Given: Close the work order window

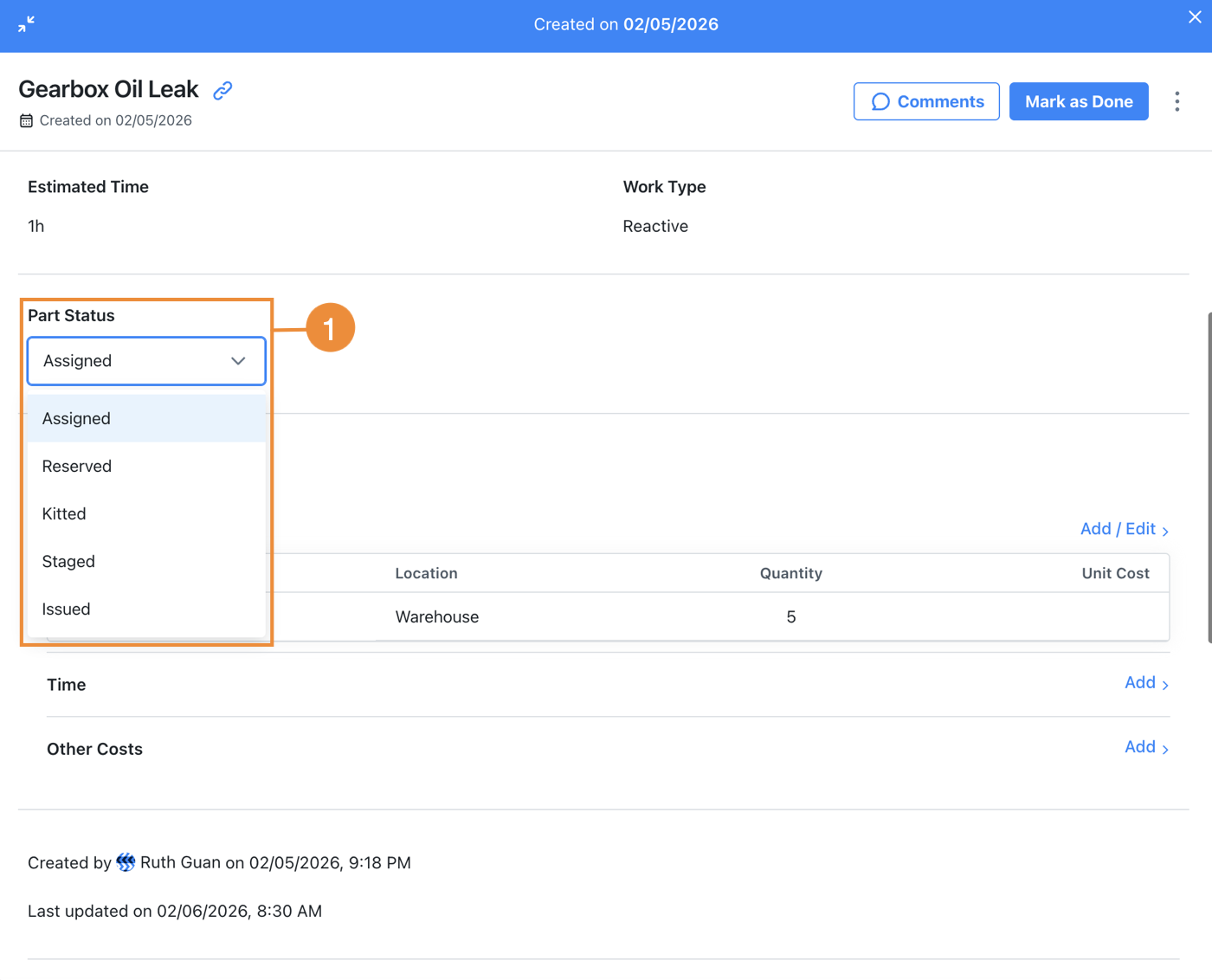Looking at the screenshot, I should coord(1195,17).
